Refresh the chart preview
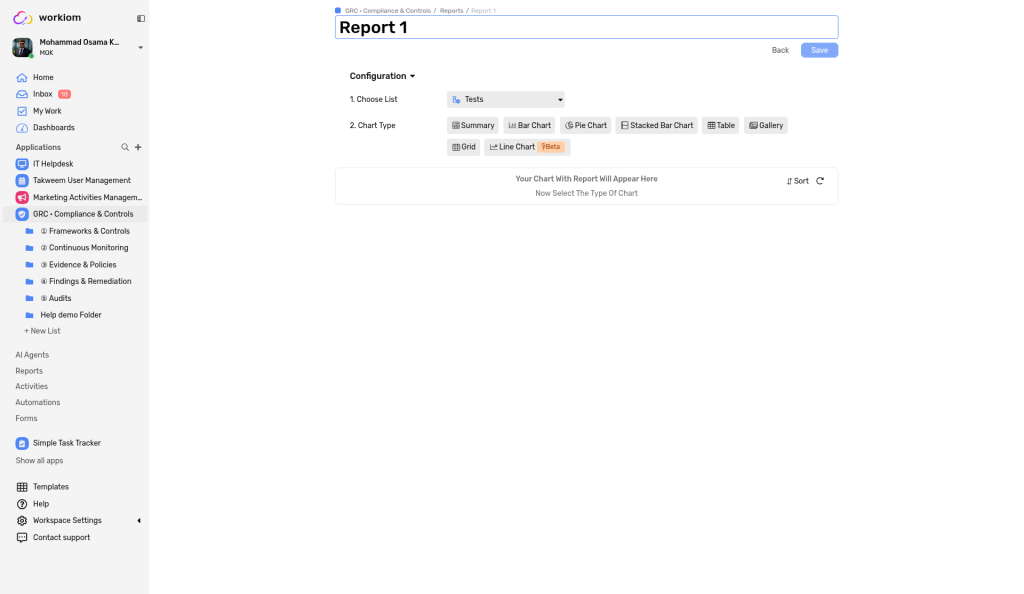The height and width of the screenshot is (594, 1024). 820,181
